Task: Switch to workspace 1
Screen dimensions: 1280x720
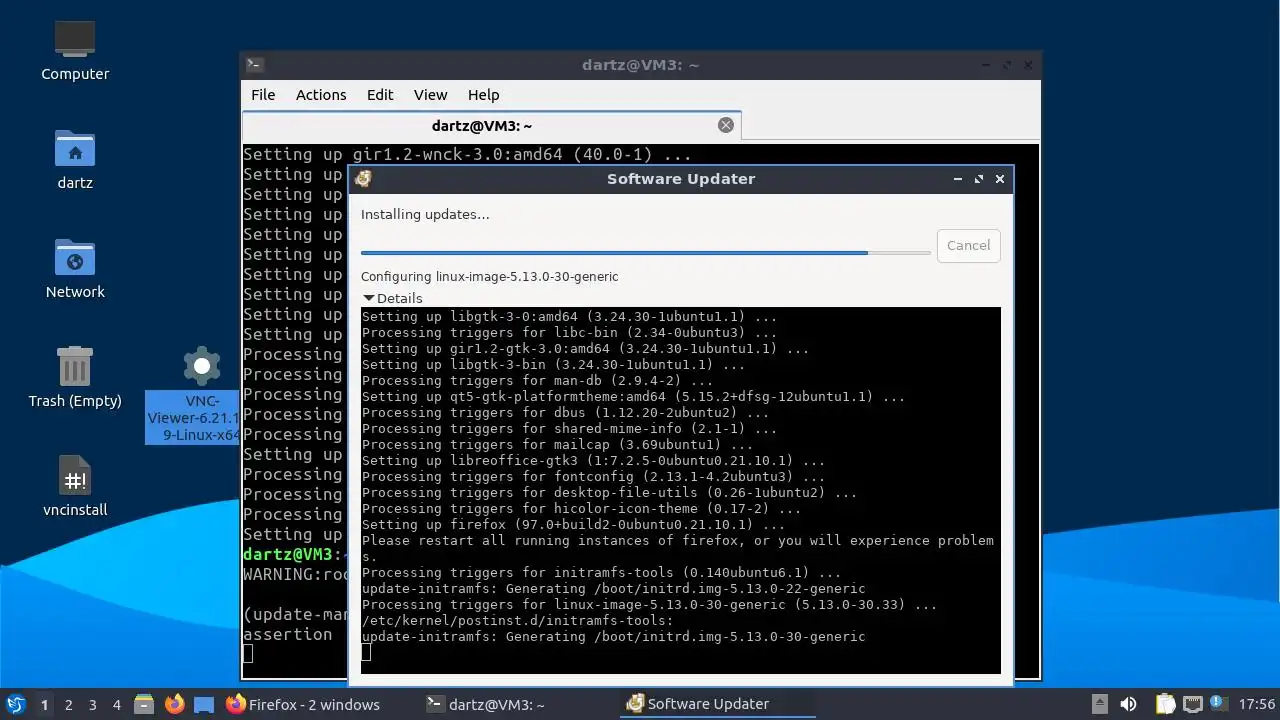Action: pyautogui.click(x=44, y=705)
